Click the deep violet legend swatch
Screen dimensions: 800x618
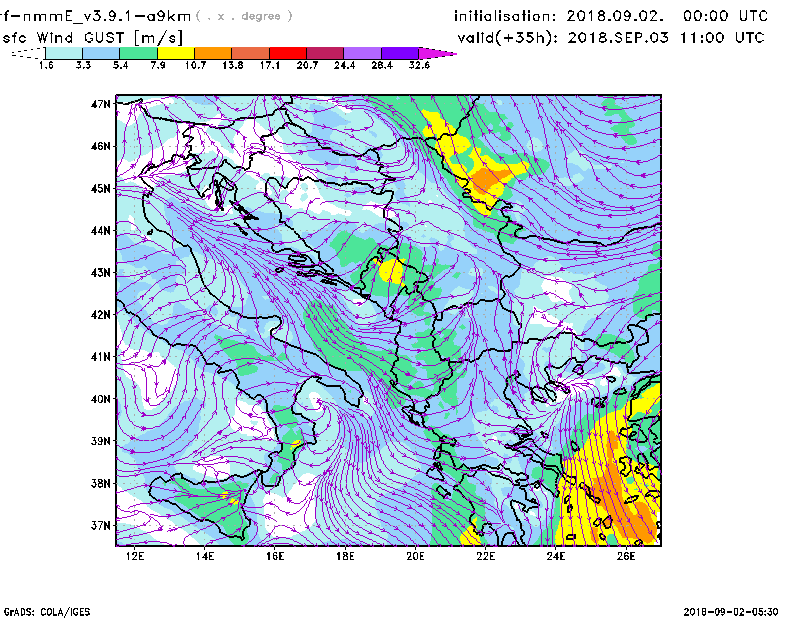(400, 53)
